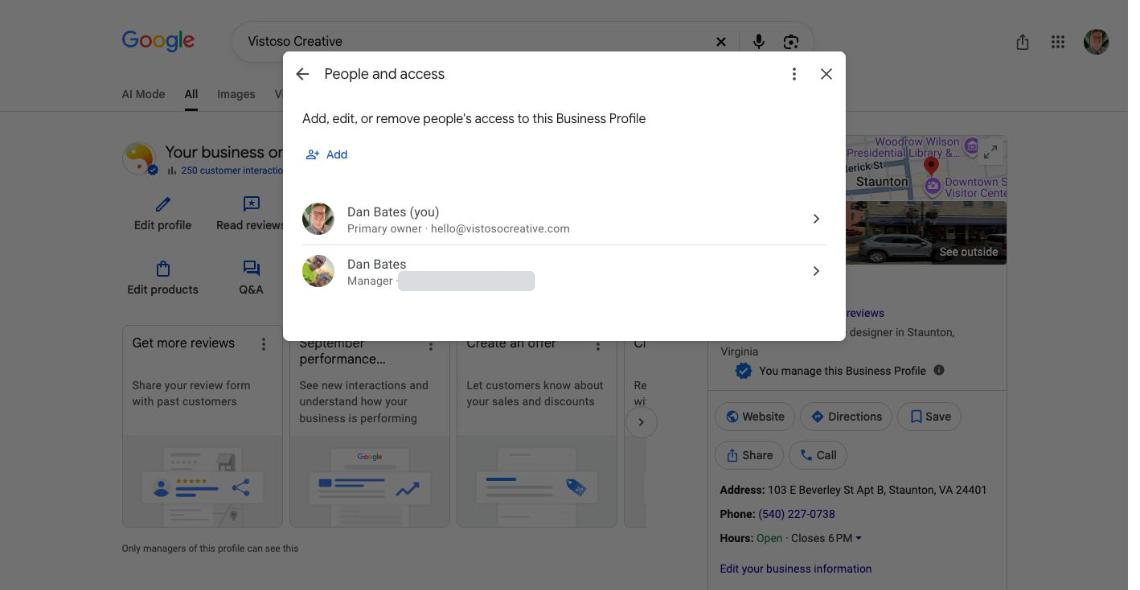Start voice search with the microphone icon

(x=758, y=42)
